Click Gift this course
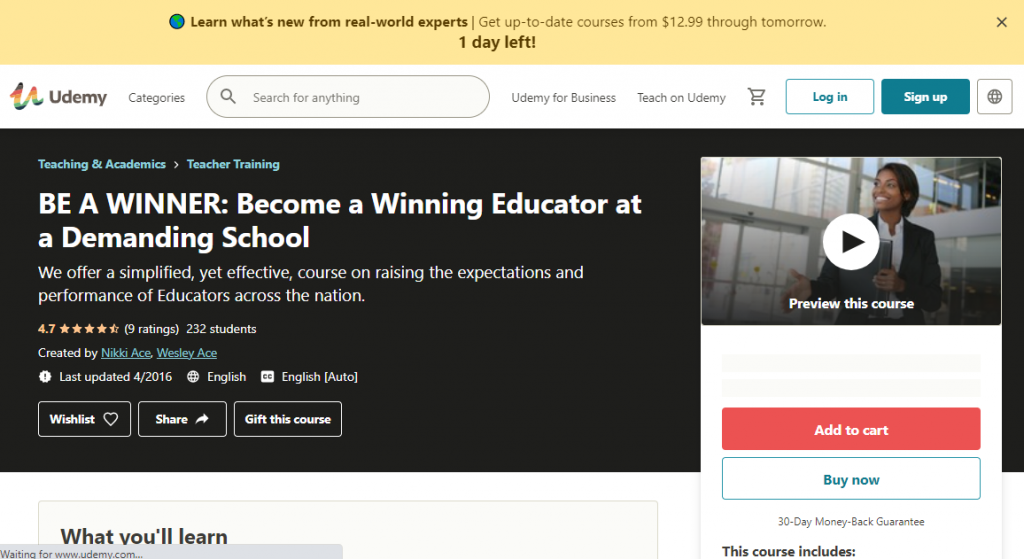Screen dimensions: 1024x559 click(287, 419)
